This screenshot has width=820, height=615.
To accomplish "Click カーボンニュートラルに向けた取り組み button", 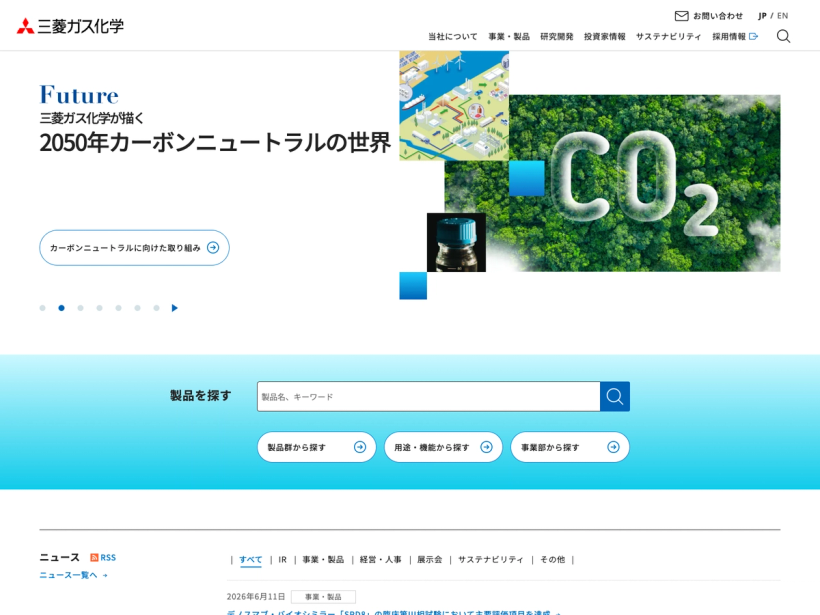I will pyautogui.click(x=134, y=248).
